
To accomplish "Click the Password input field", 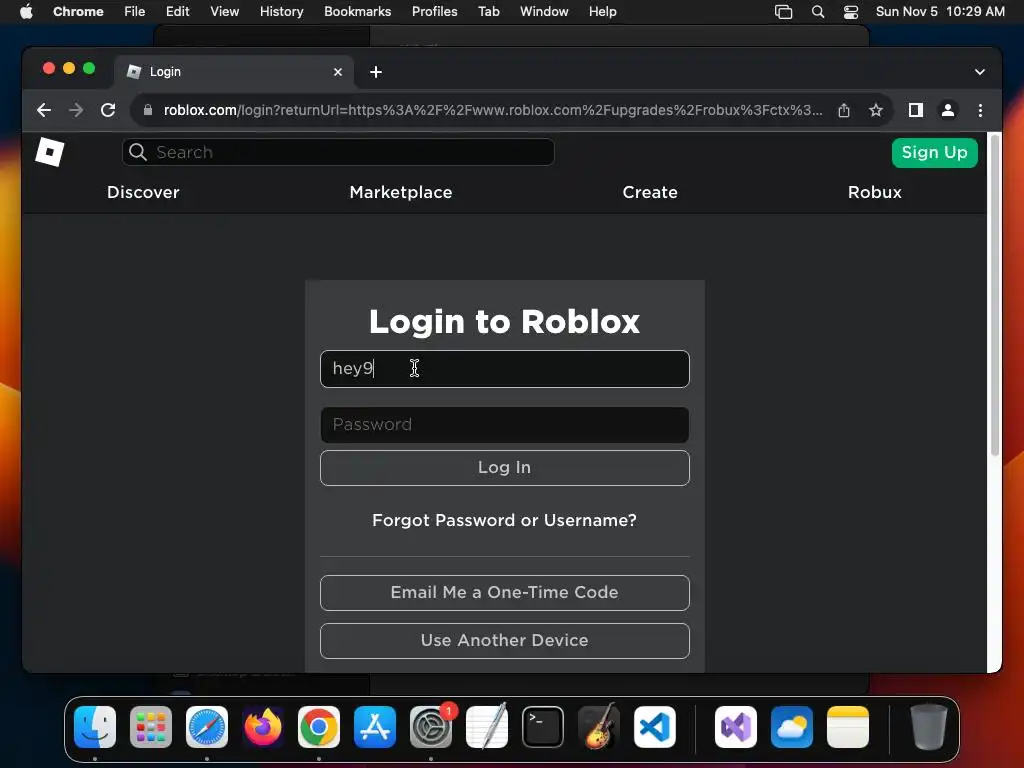I will [505, 425].
